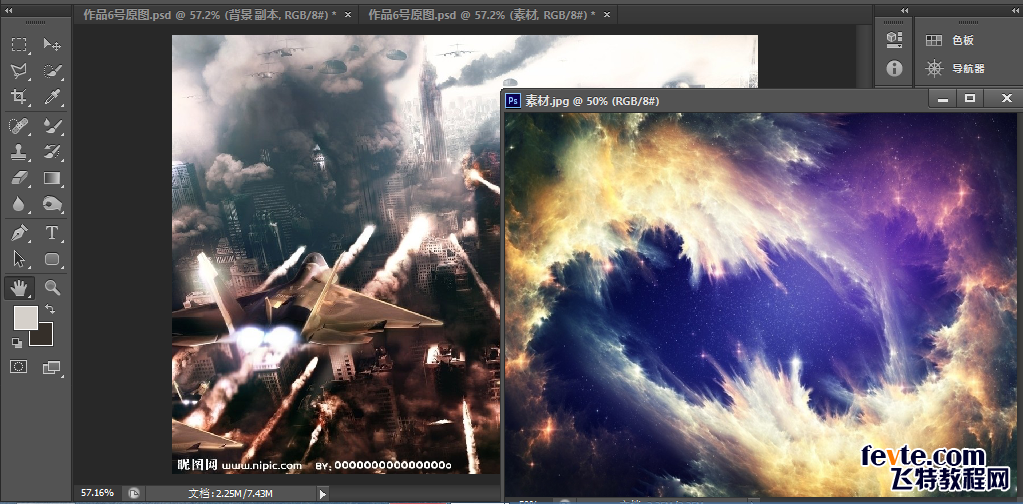
Task: Select the Rounded Rectangle shape tool
Action: [52, 259]
